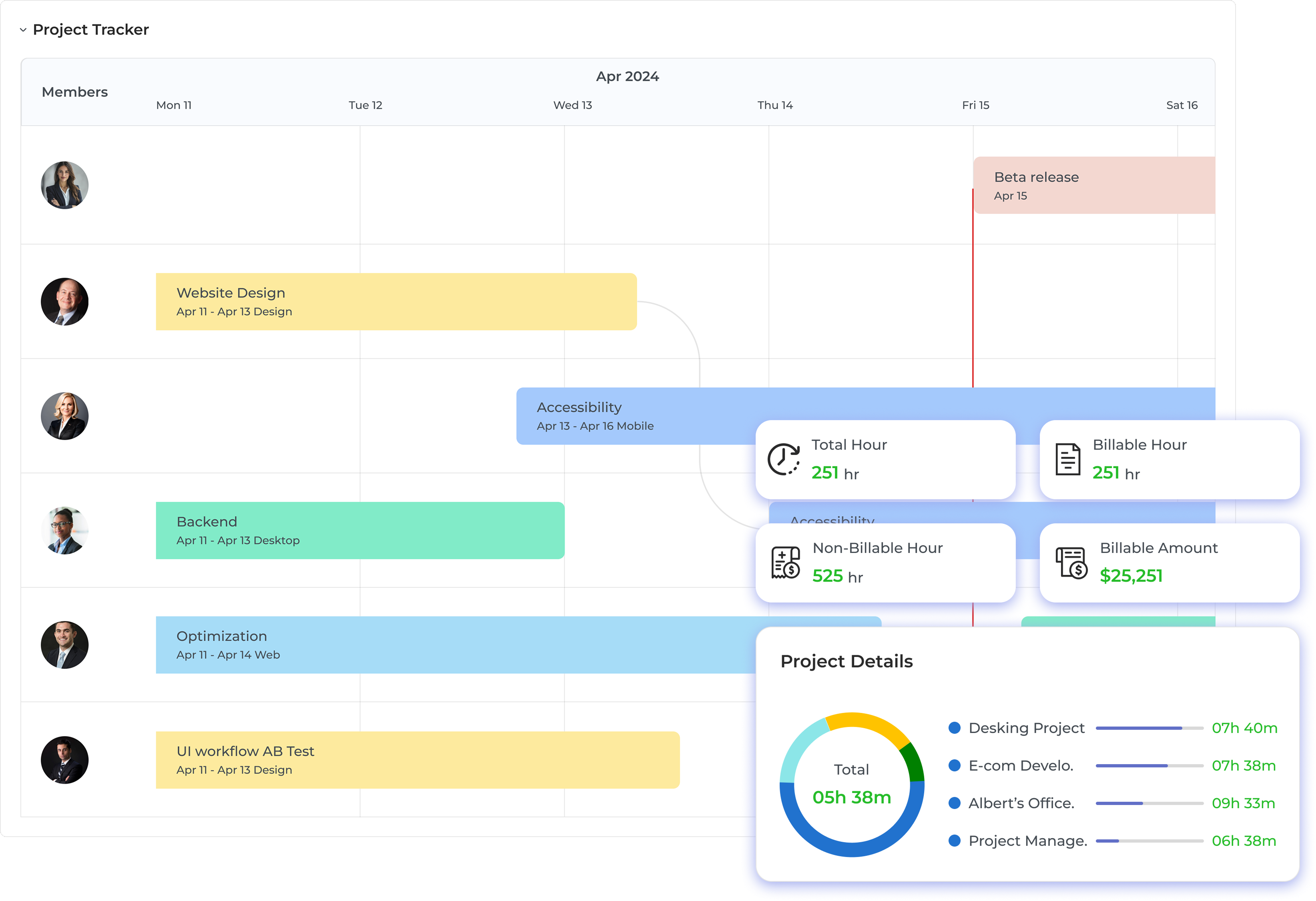The width and height of the screenshot is (1316, 901).
Task: Click the Project Manage. label
Action: point(1028,841)
